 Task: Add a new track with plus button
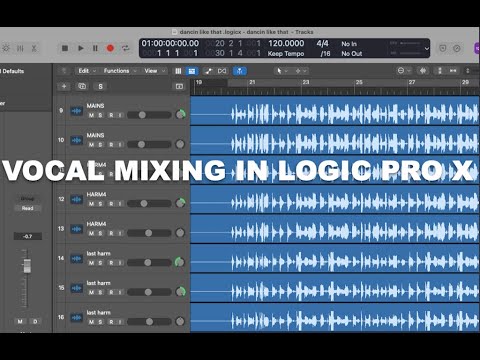pyautogui.click(x=64, y=86)
